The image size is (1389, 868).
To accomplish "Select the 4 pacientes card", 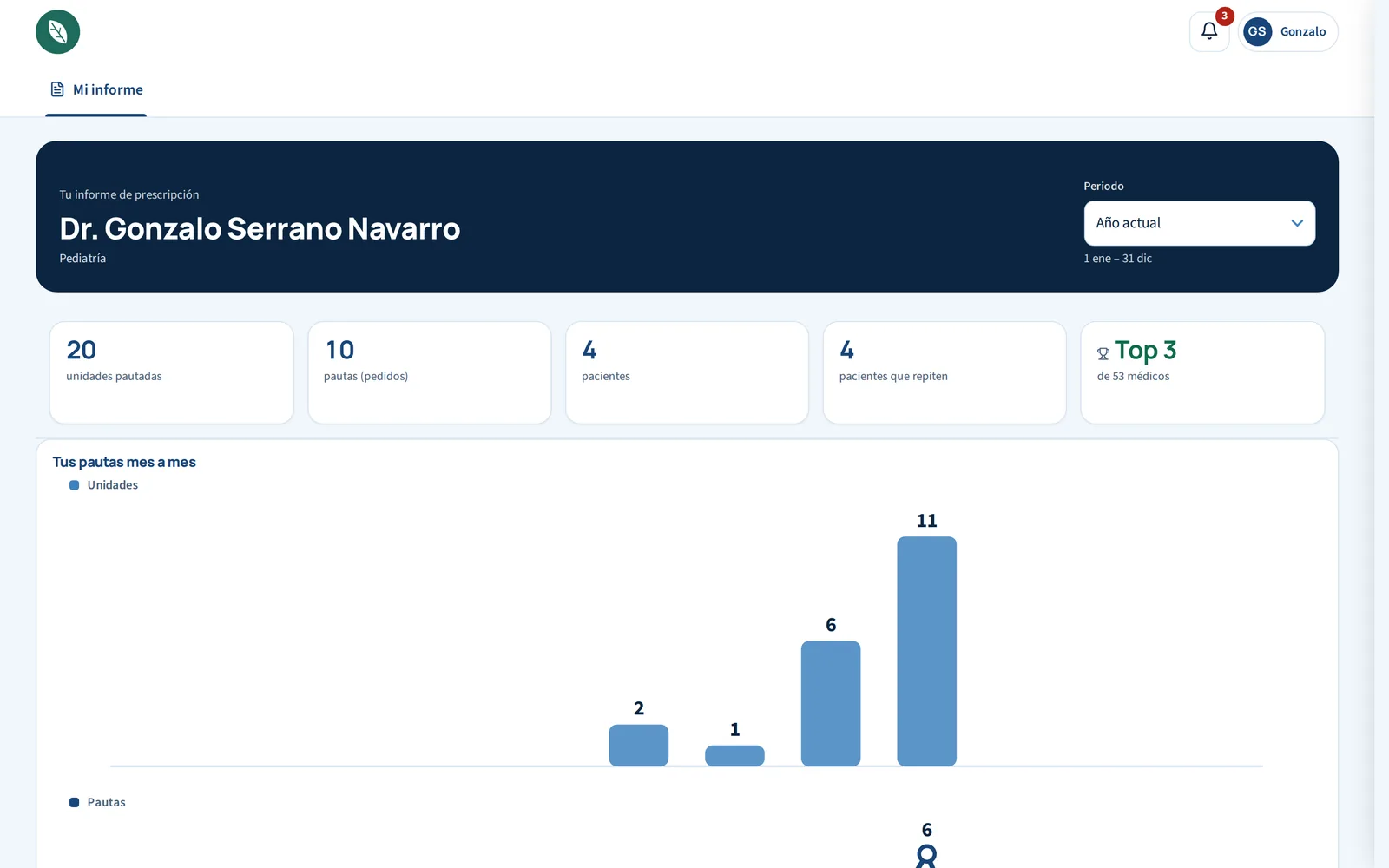I will (x=687, y=372).
